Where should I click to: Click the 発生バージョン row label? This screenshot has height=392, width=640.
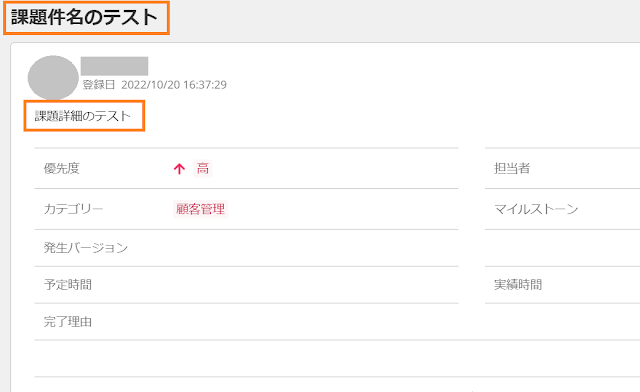pos(86,247)
